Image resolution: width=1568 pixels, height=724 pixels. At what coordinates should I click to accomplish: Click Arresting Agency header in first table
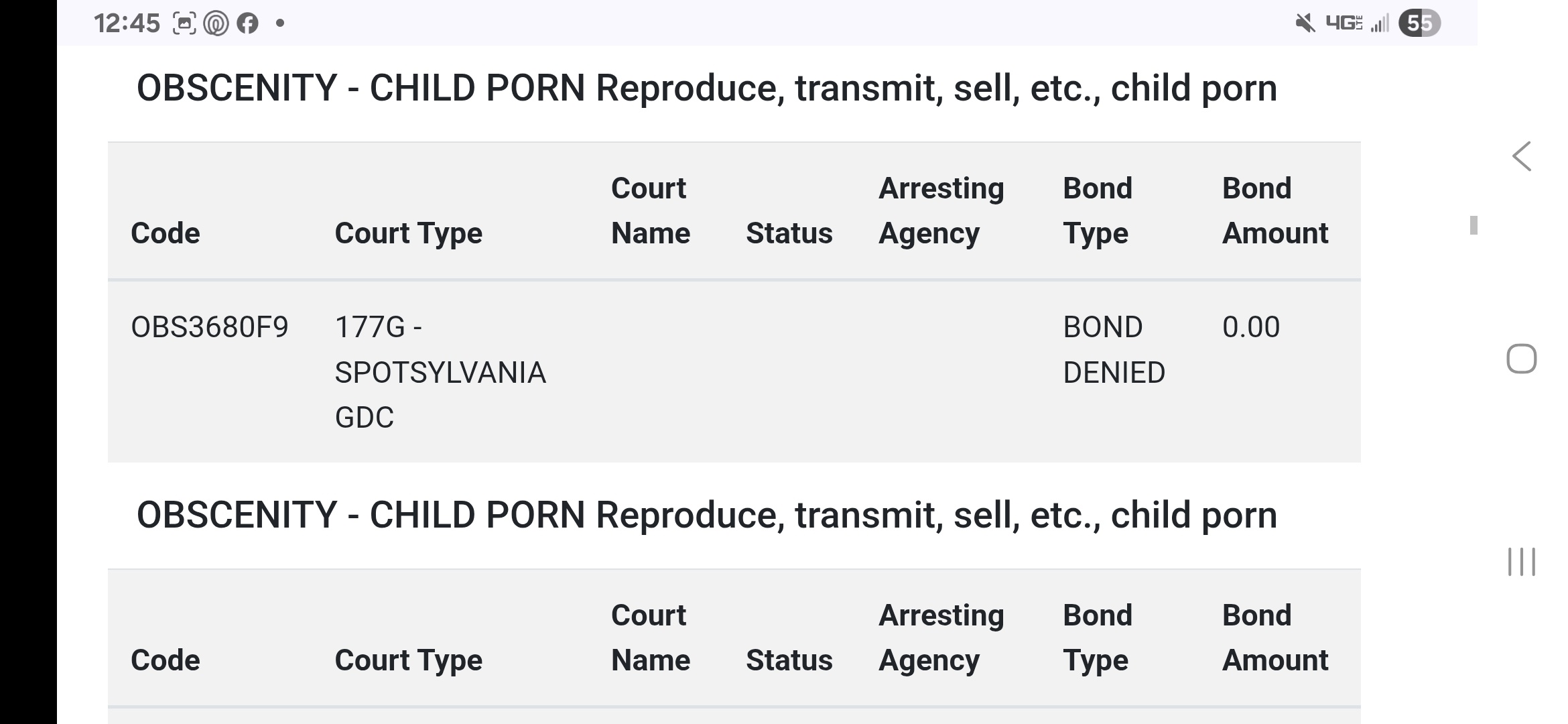pyautogui.click(x=941, y=210)
